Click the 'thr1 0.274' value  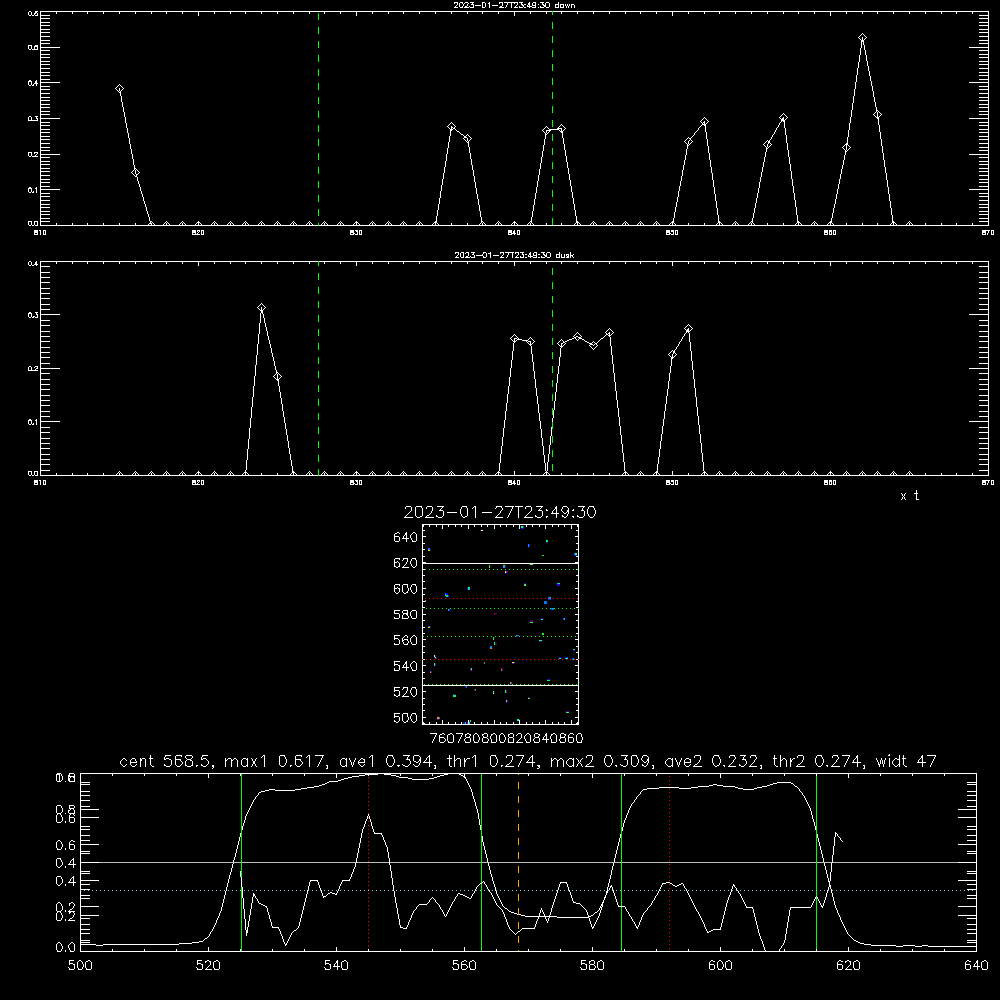pyautogui.click(x=493, y=761)
